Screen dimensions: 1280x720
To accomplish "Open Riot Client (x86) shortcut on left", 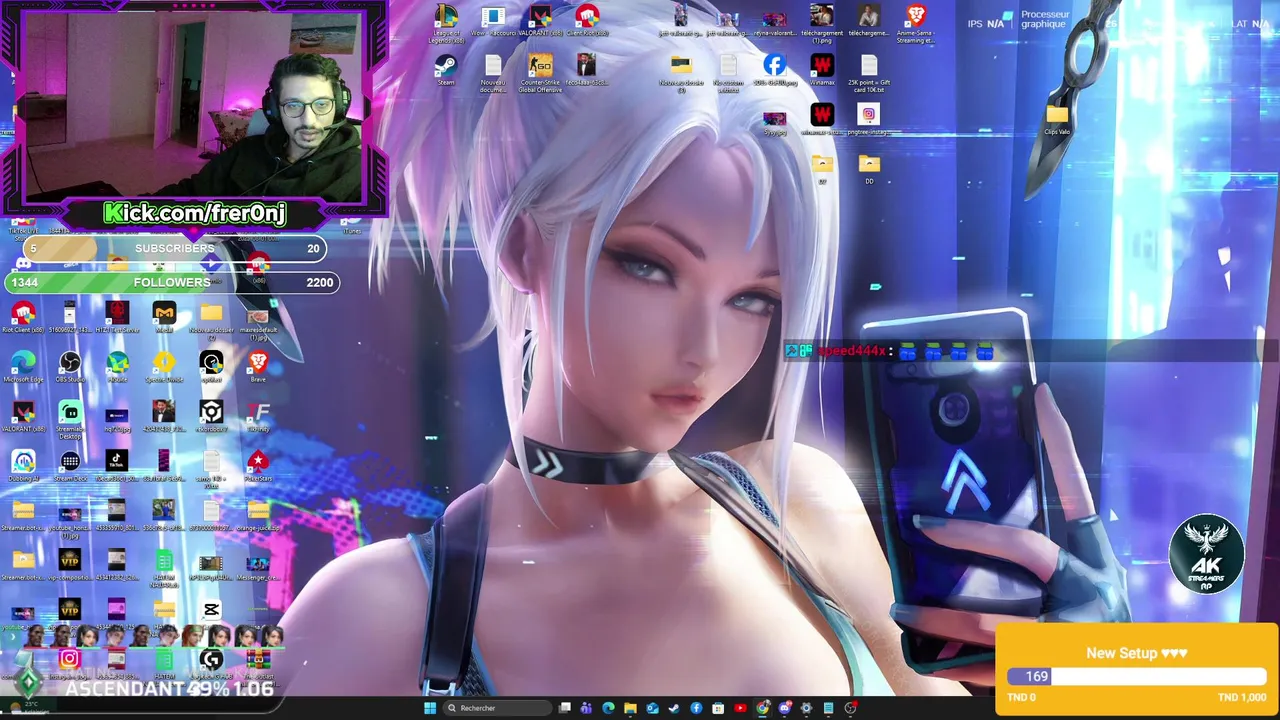I will [x=23, y=317].
